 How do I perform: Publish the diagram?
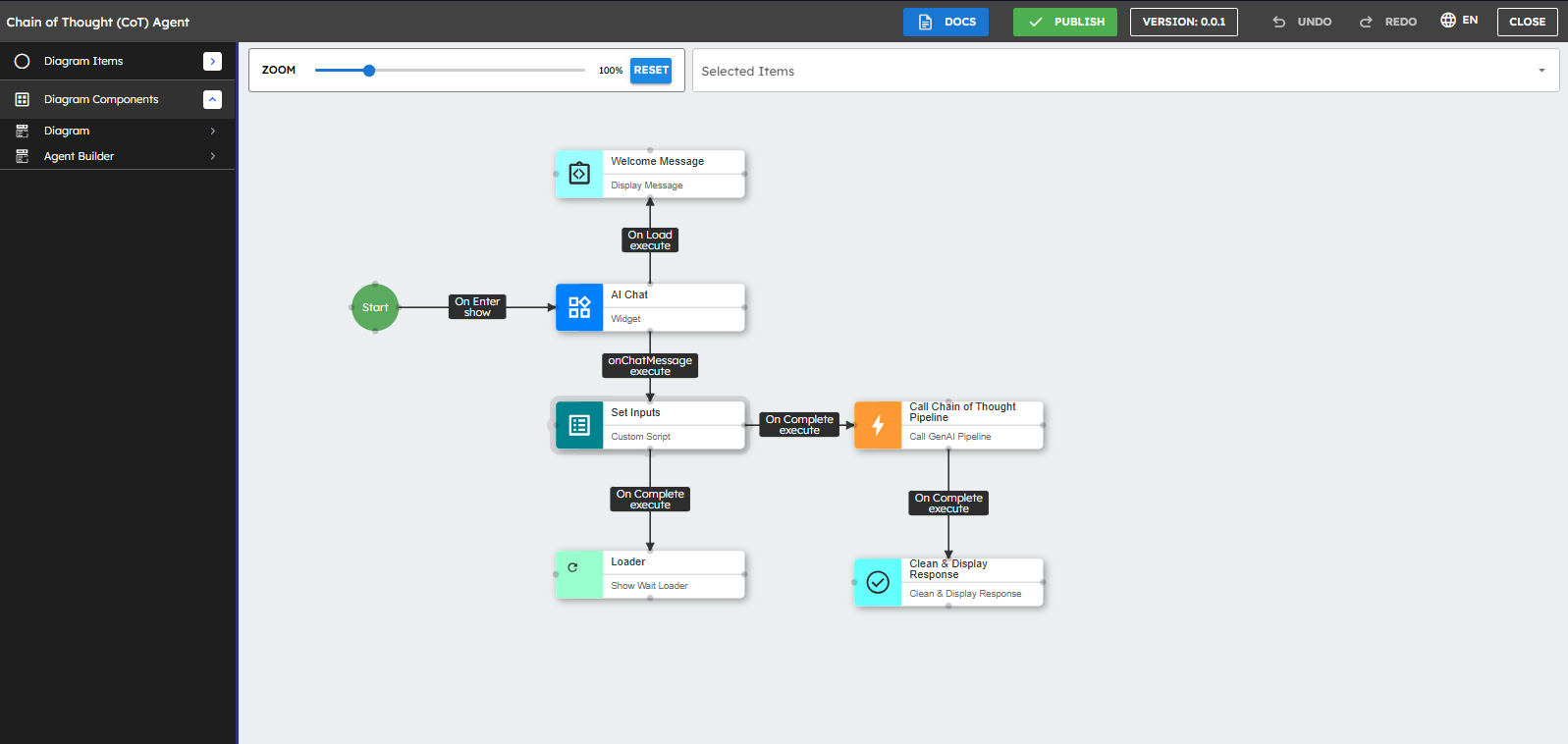coord(1064,22)
